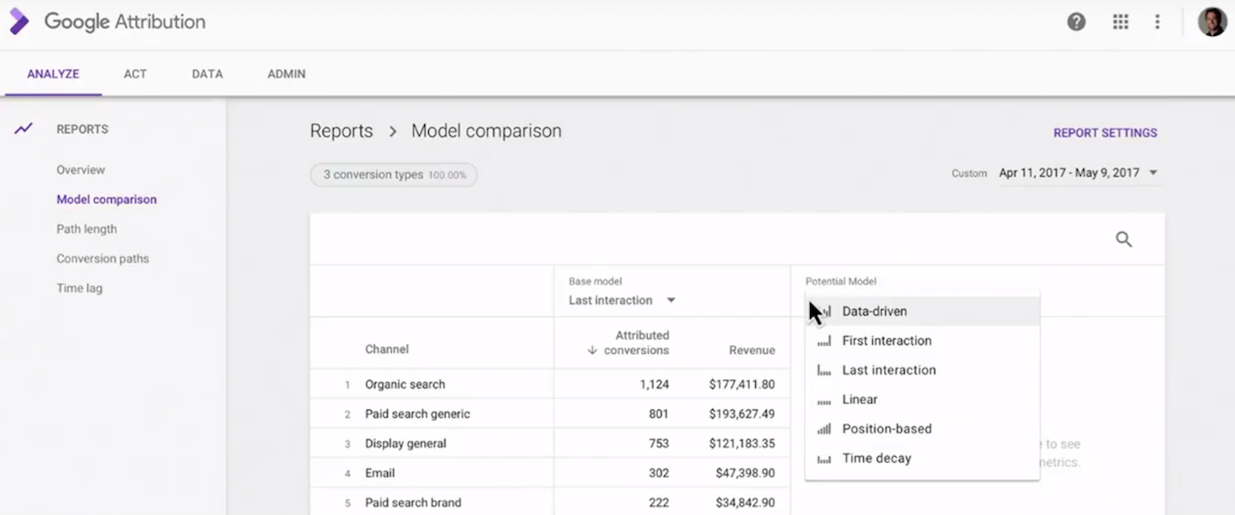Open the Help question mark icon

(x=1076, y=22)
